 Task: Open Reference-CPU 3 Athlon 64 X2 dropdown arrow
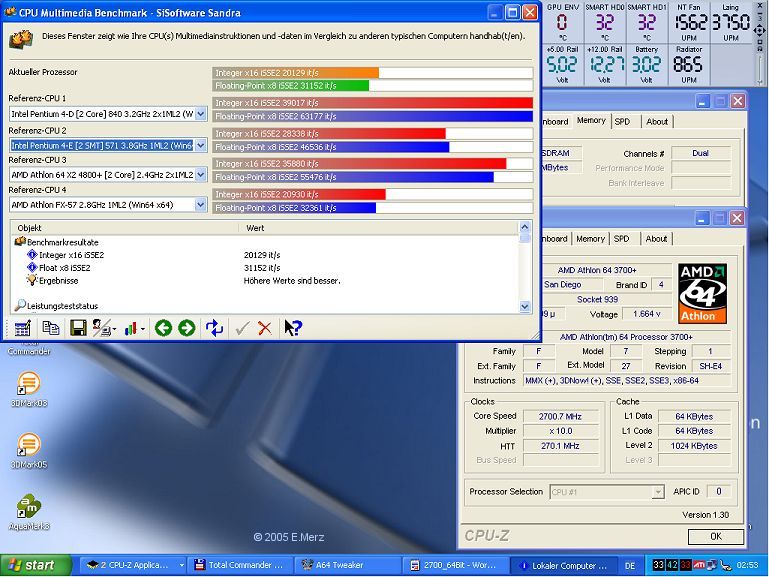(x=200, y=175)
